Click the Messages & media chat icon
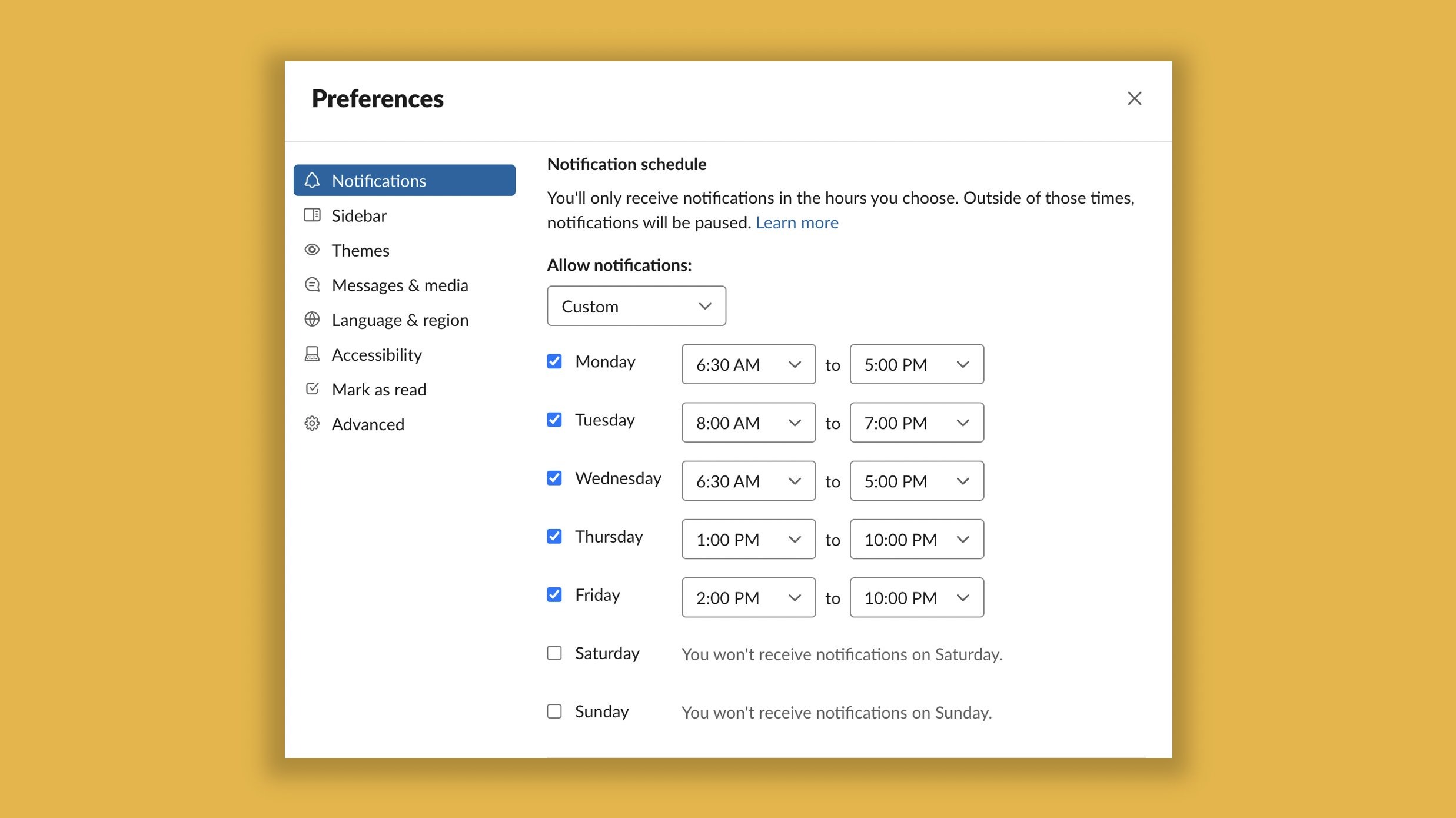1456x818 pixels. [312, 285]
